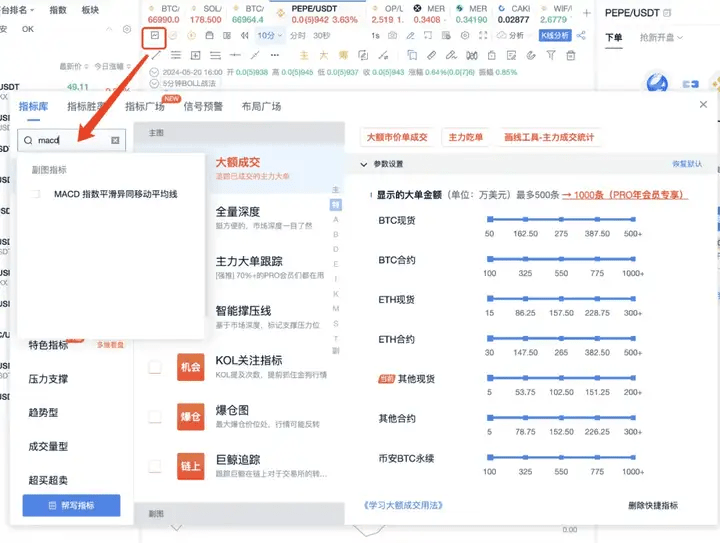Click the indicator library icon highlighted in red
This screenshot has width=720, height=543.
(x=154, y=35)
